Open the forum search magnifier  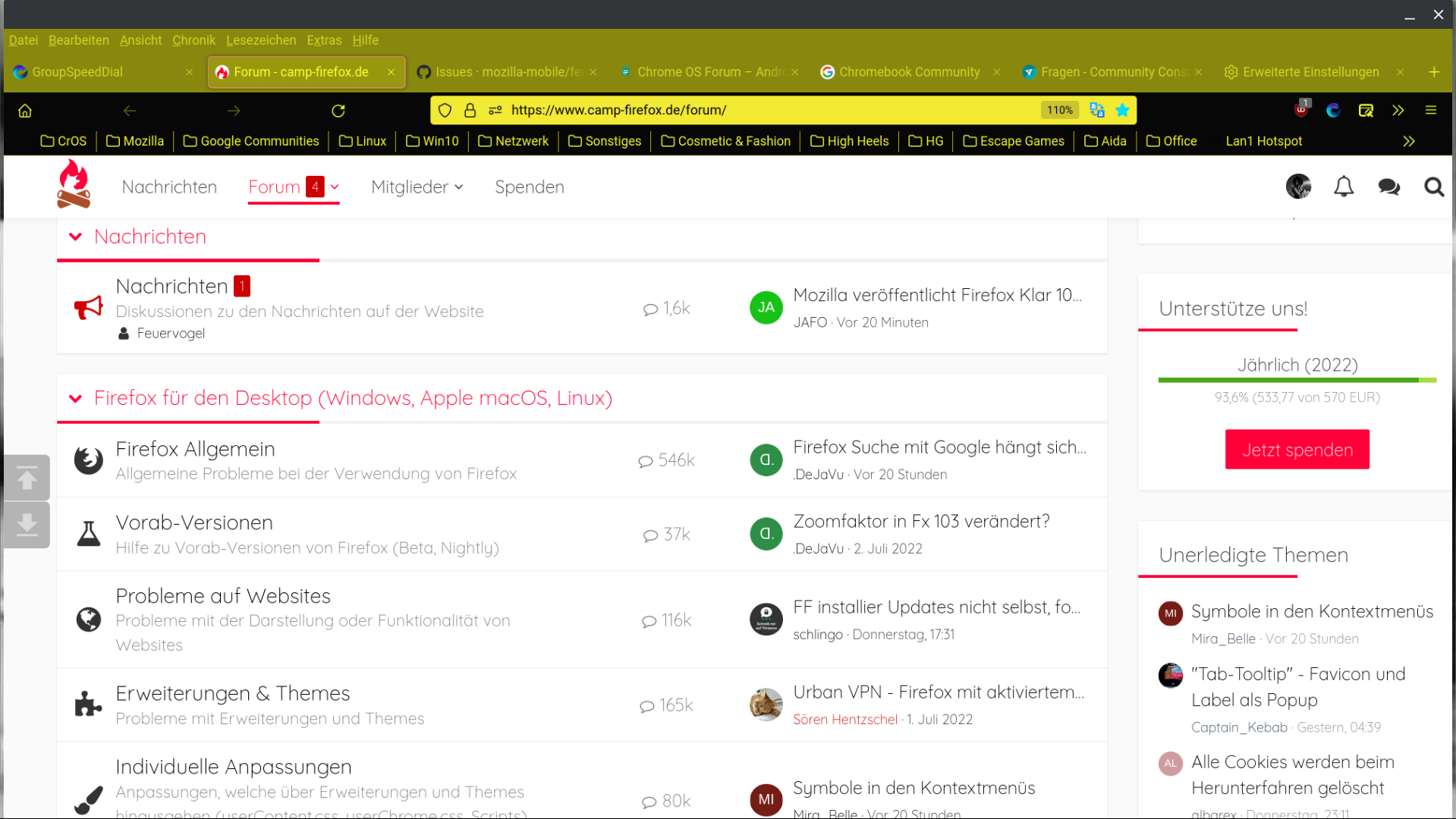tap(1434, 187)
